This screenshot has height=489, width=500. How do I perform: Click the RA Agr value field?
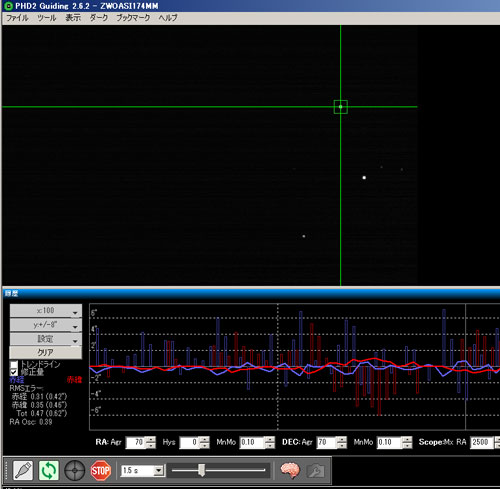point(136,442)
